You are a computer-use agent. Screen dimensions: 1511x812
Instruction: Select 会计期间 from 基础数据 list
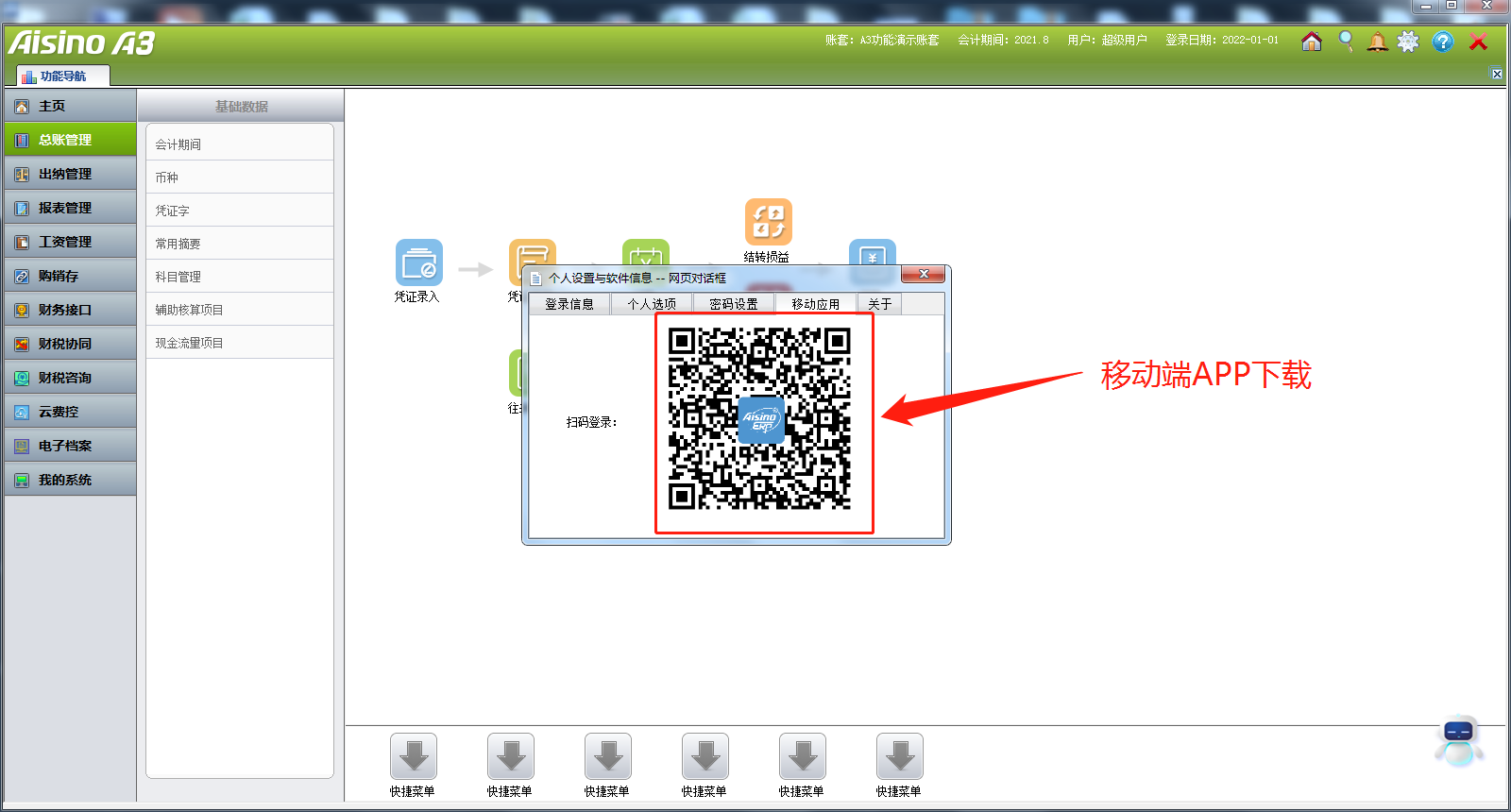178,144
